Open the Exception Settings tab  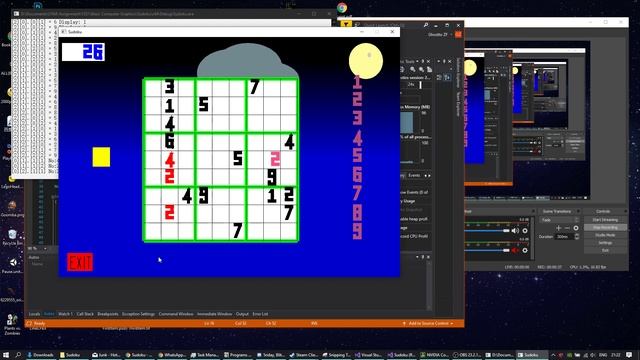138,314
